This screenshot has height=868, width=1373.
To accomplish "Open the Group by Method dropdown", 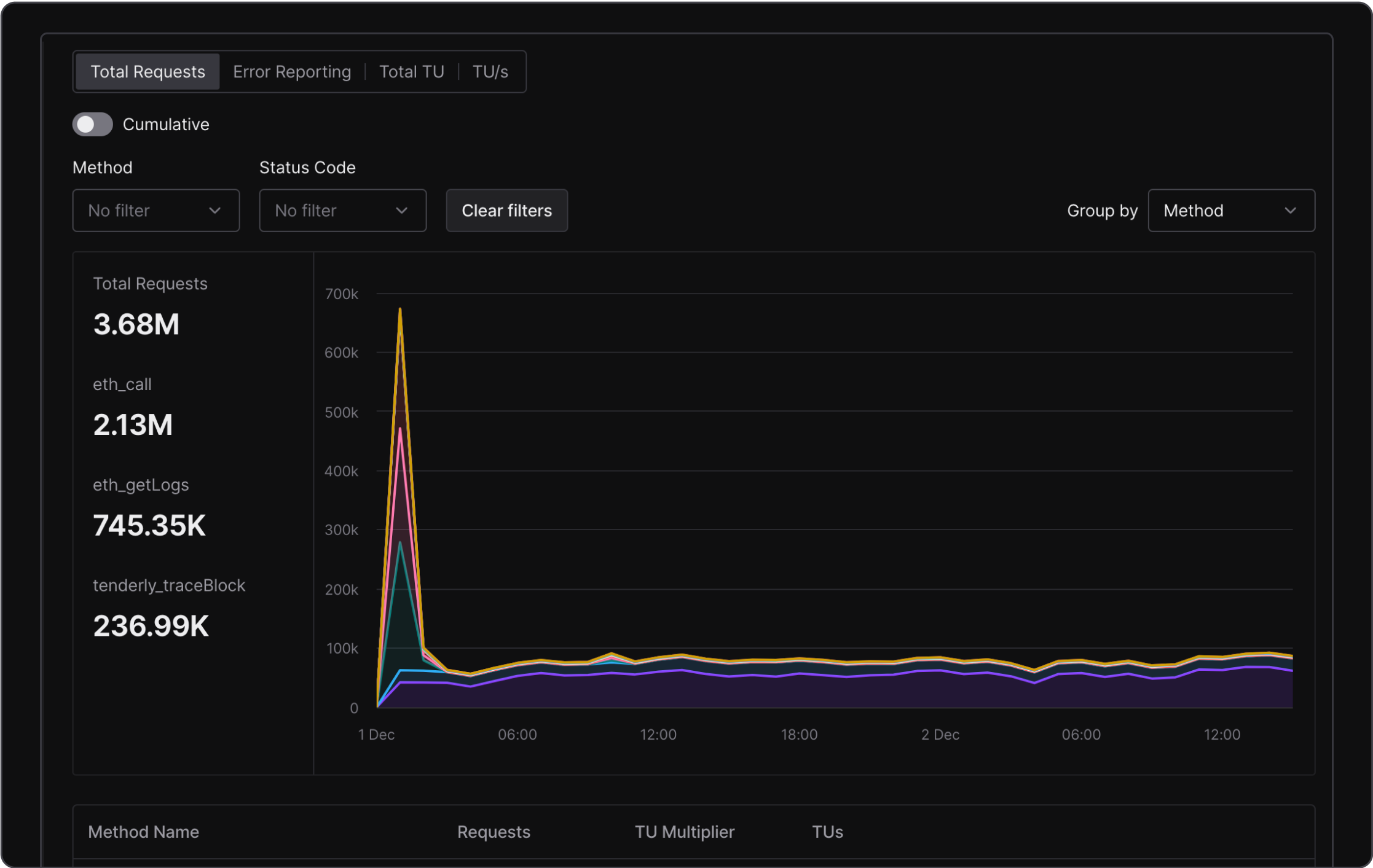I will tap(1230, 211).
